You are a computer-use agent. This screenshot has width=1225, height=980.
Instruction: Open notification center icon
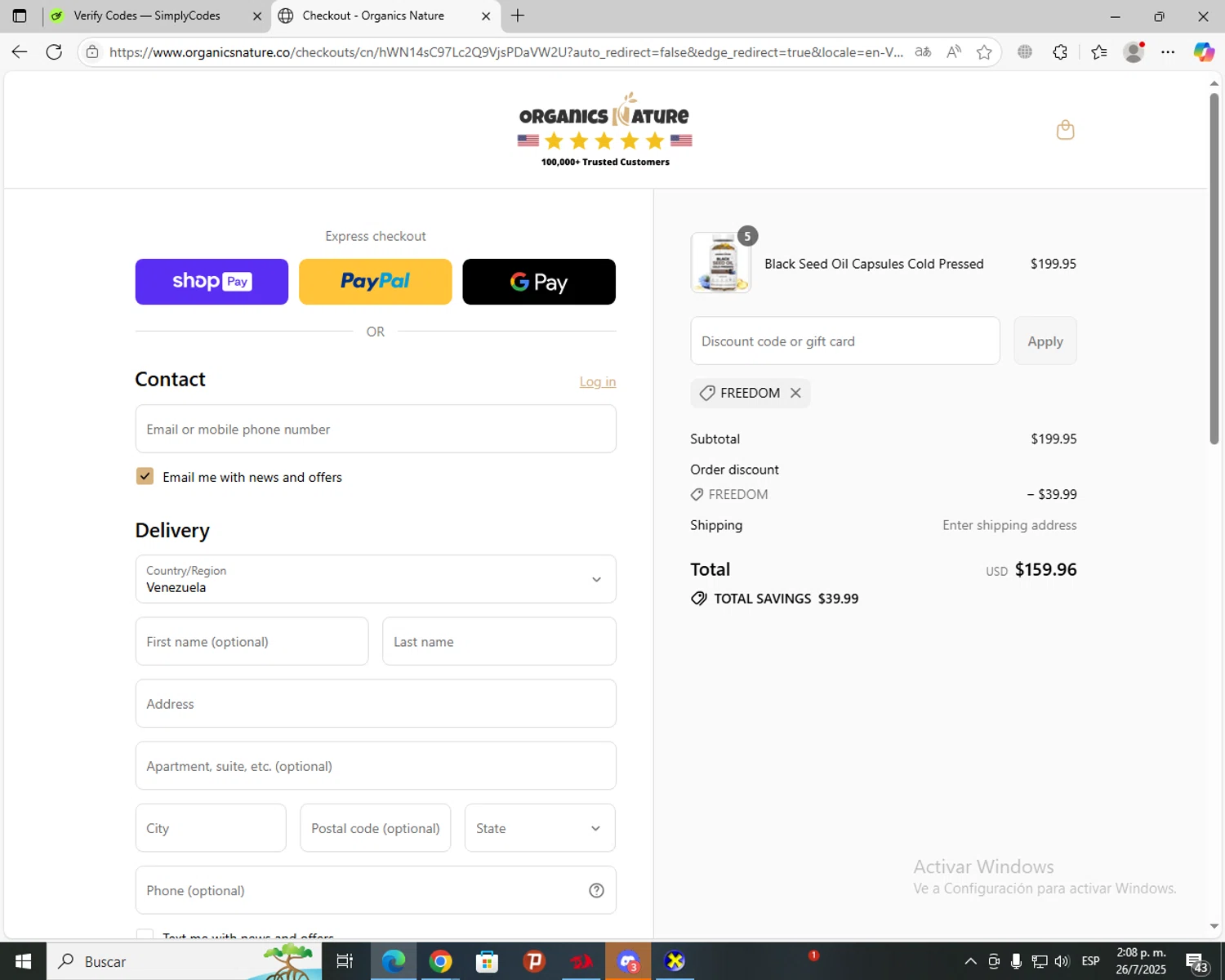(x=1196, y=961)
